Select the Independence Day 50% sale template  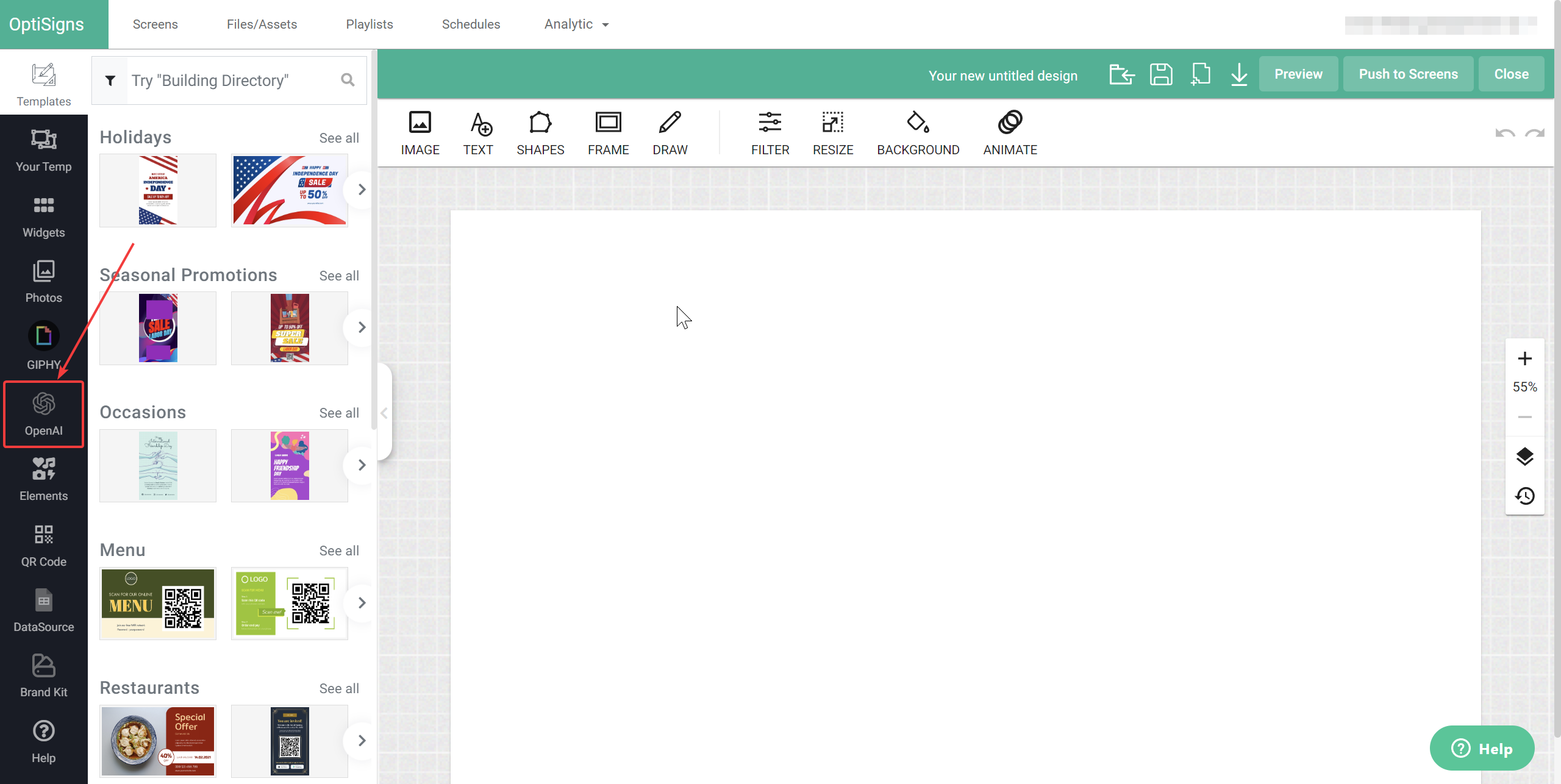tap(290, 190)
